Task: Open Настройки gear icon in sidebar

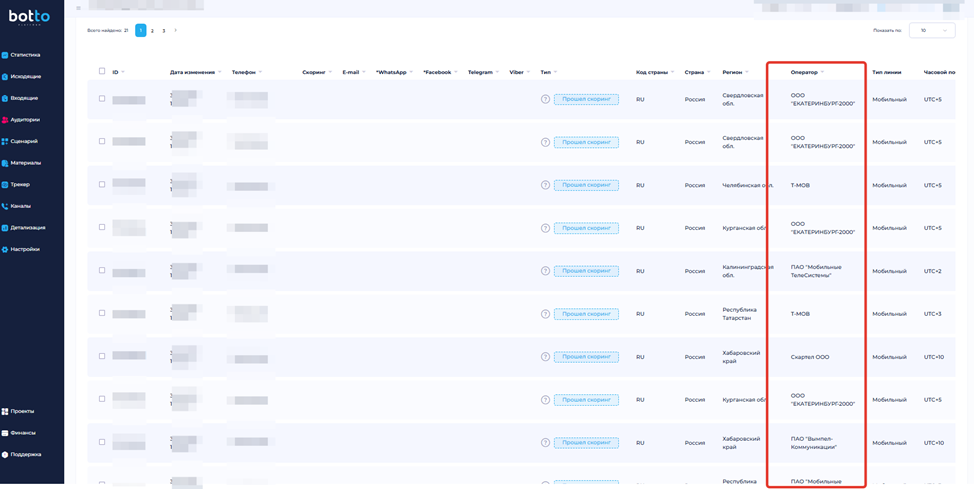Action: (x=5, y=249)
